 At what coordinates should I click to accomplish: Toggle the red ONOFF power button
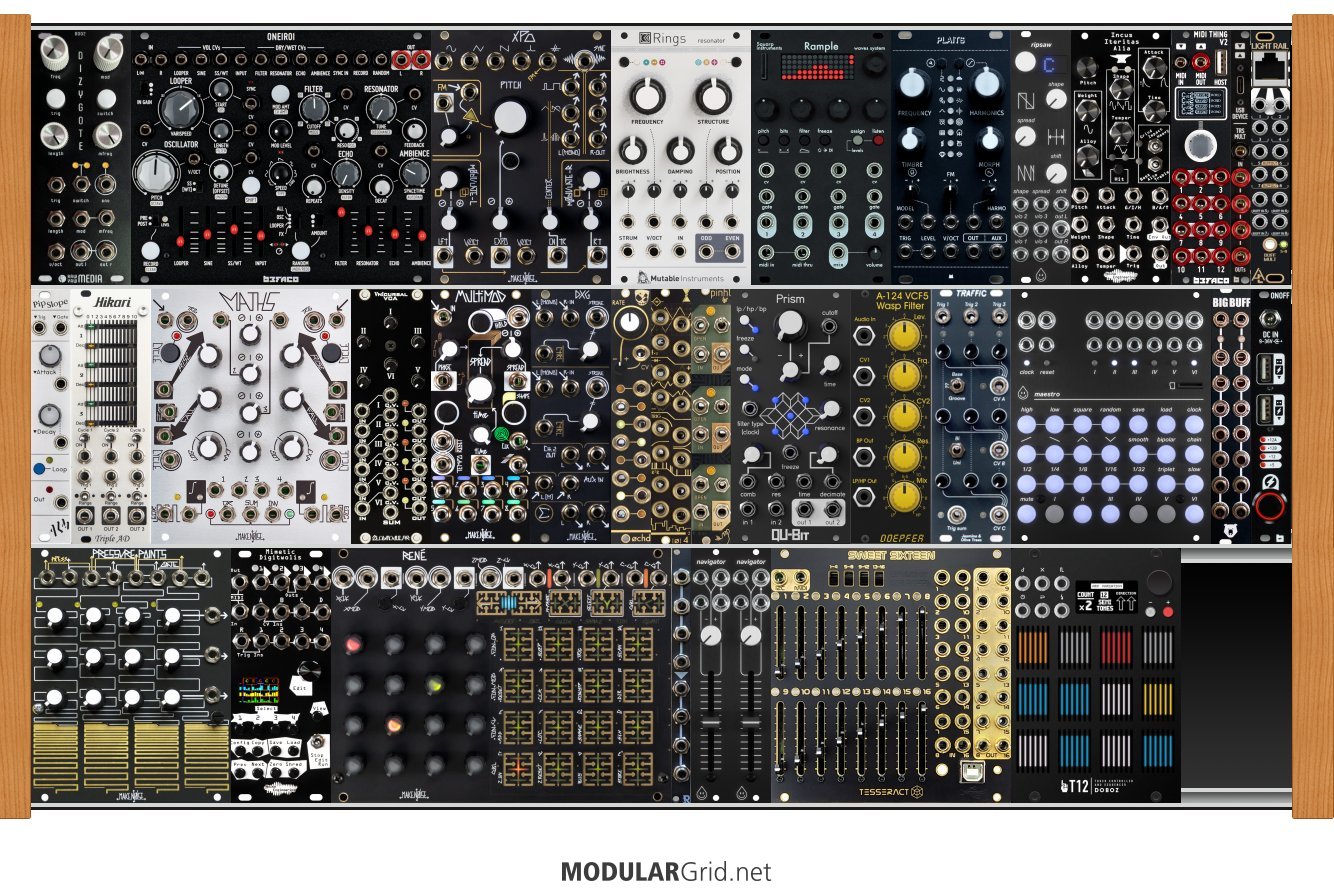[1271, 509]
